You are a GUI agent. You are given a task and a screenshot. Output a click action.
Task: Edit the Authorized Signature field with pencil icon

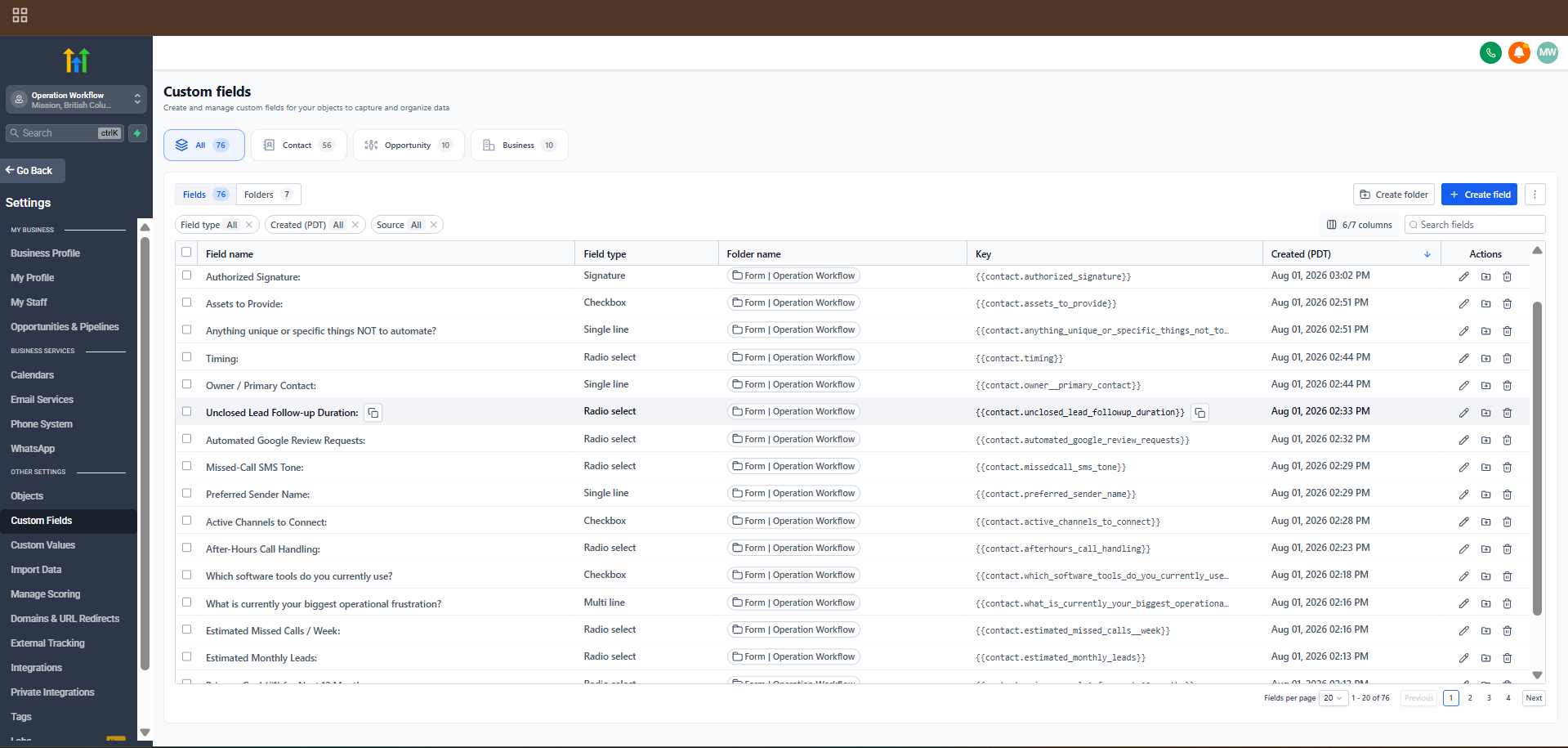click(1464, 277)
